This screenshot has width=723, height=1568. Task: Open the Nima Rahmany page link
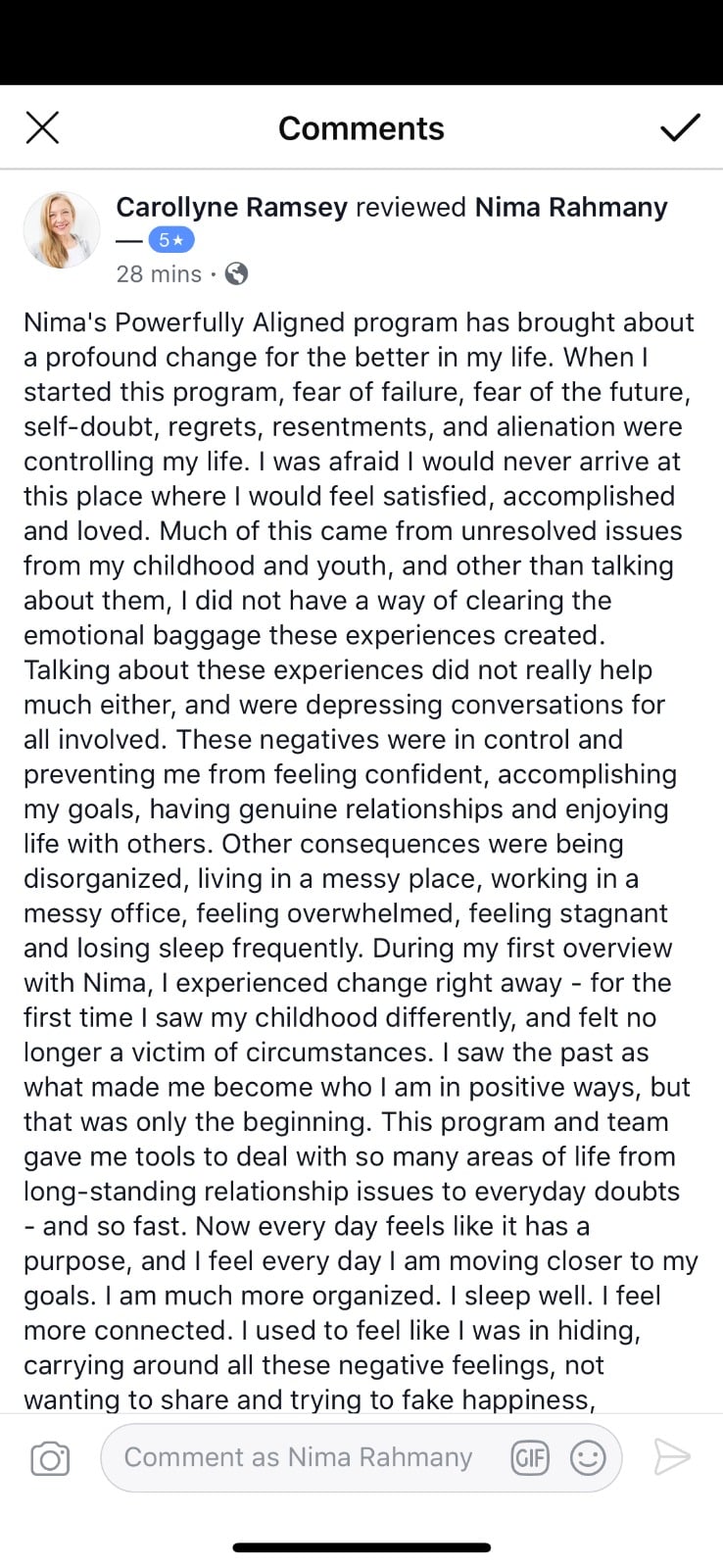[571, 207]
